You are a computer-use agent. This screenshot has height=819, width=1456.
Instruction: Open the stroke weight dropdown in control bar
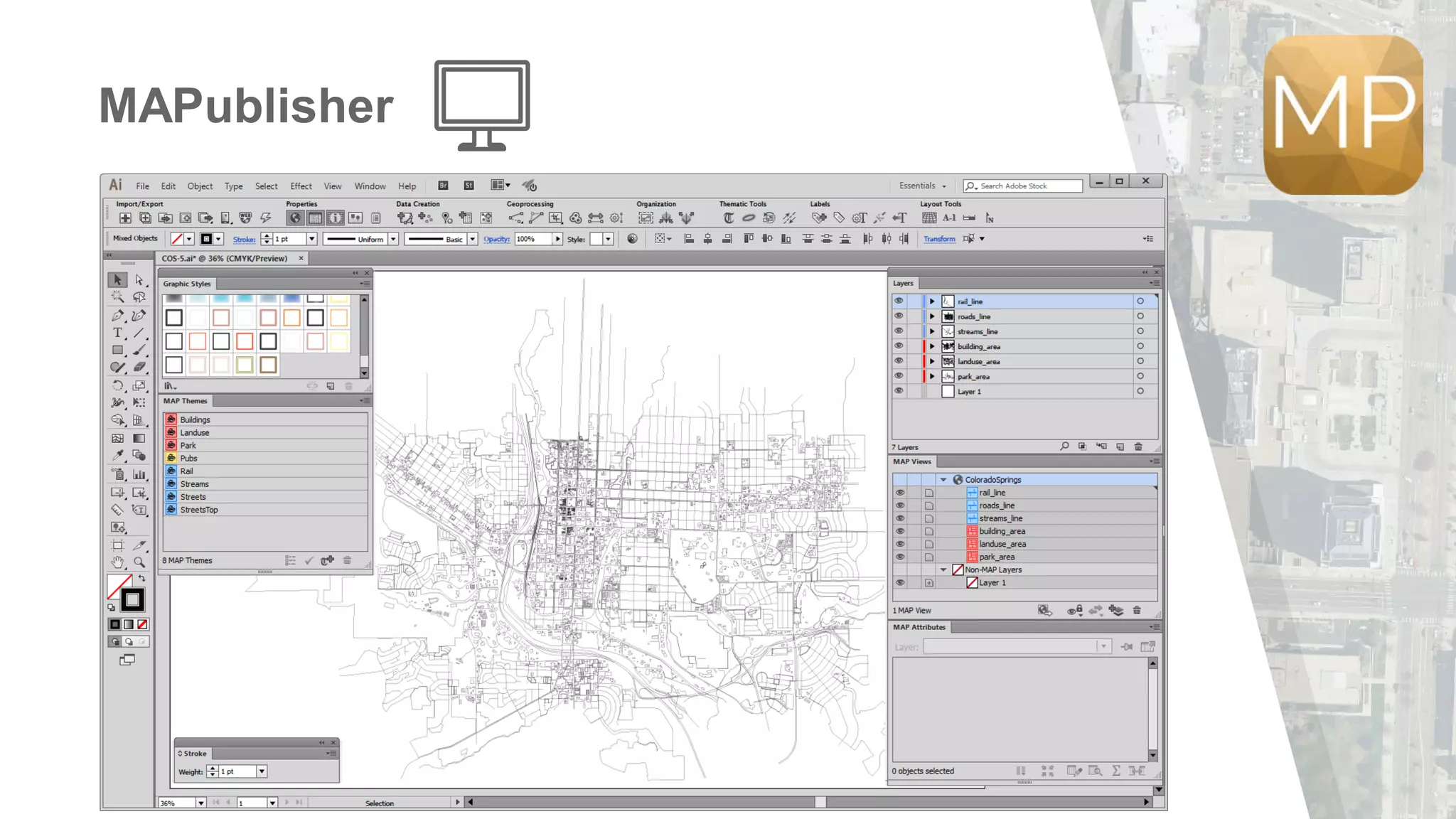[x=311, y=239]
